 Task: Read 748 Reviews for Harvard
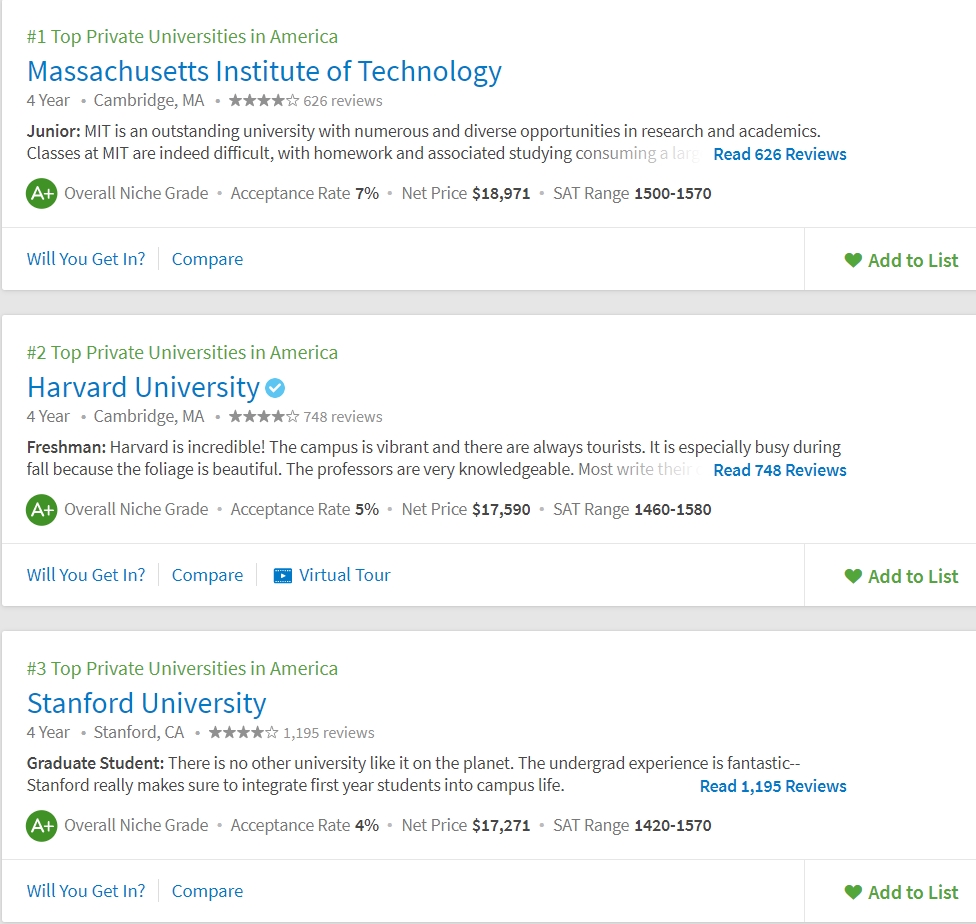pyautogui.click(x=780, y=470)
